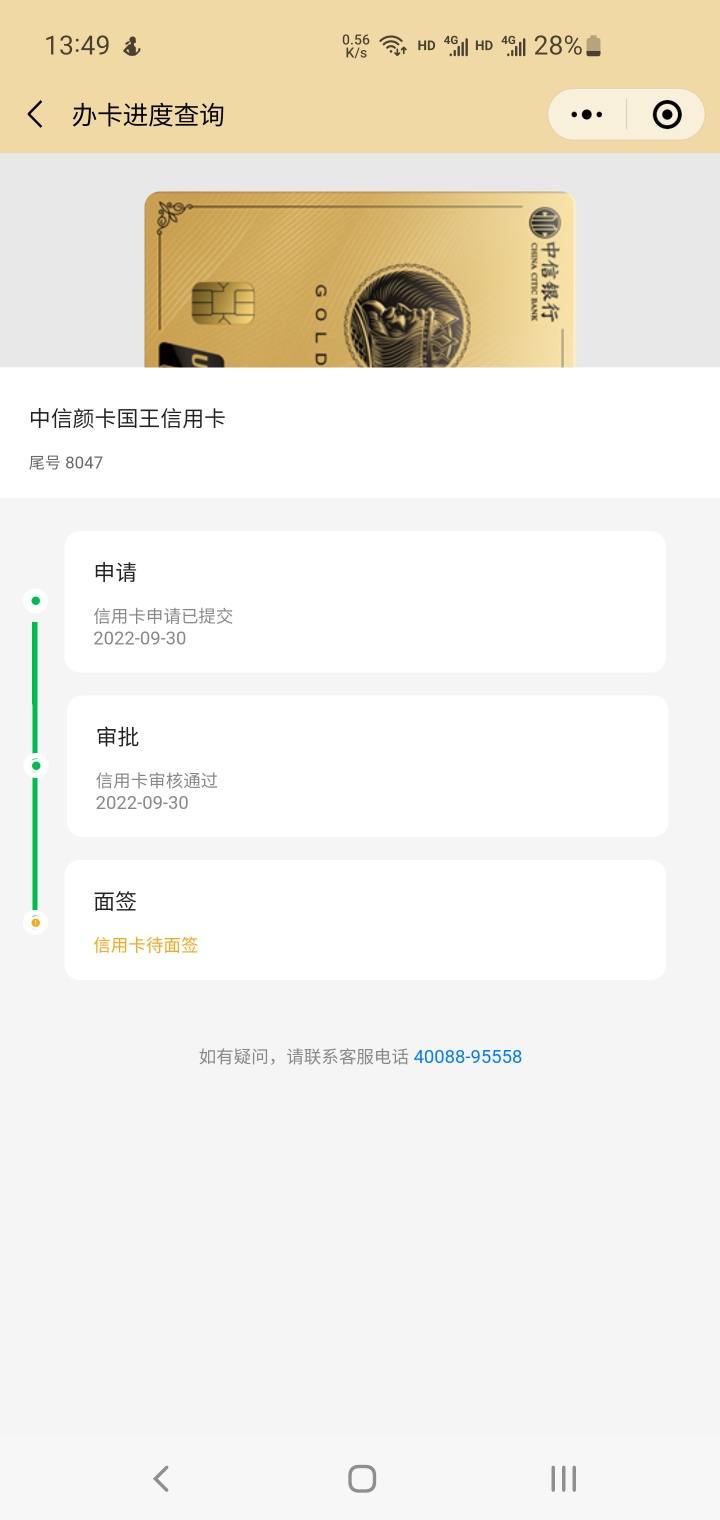The image size is (720, 1520).
Task: Tap the Android back navigation button
Action: (161, 1478)
